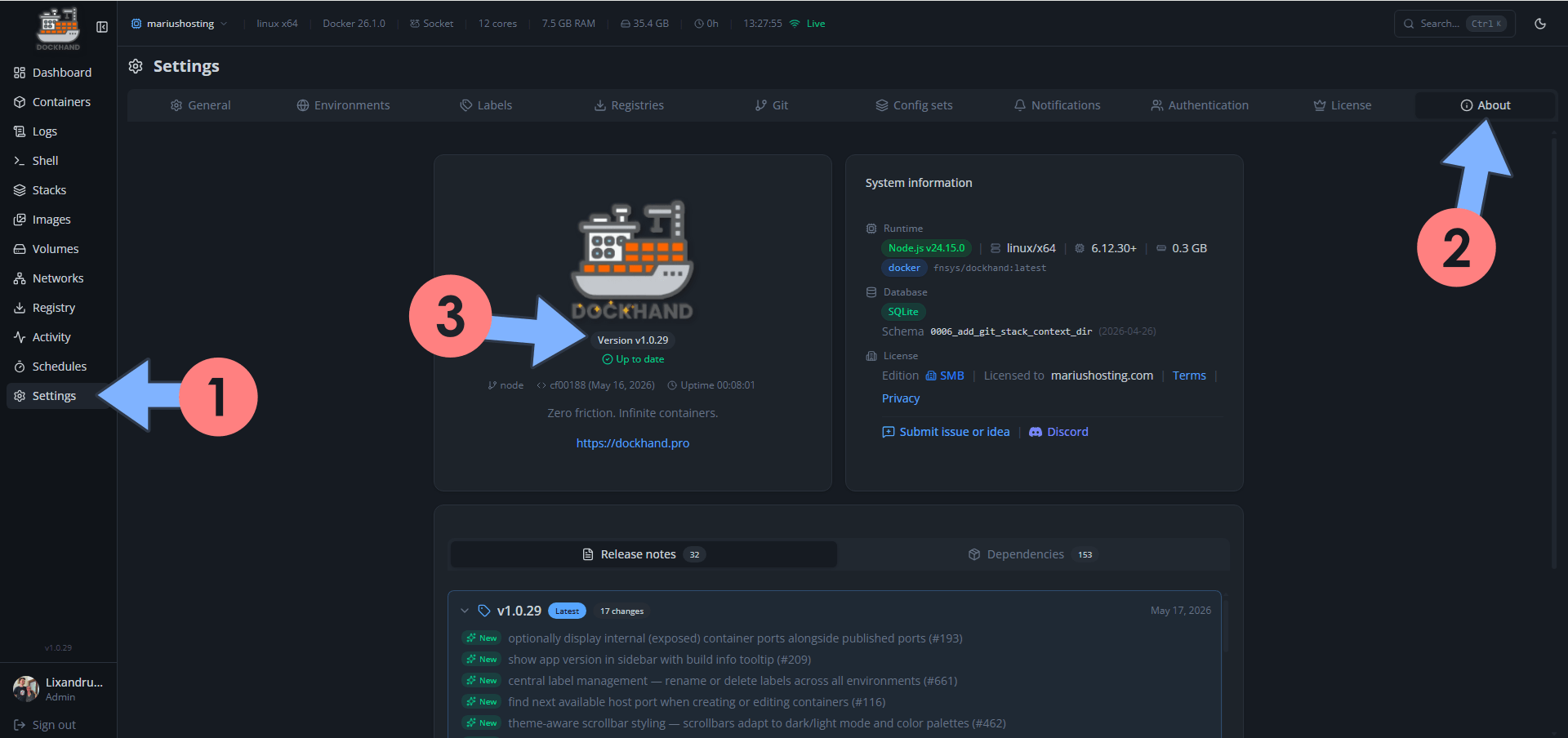Open the Privacy link

click(x=901, y=398)
